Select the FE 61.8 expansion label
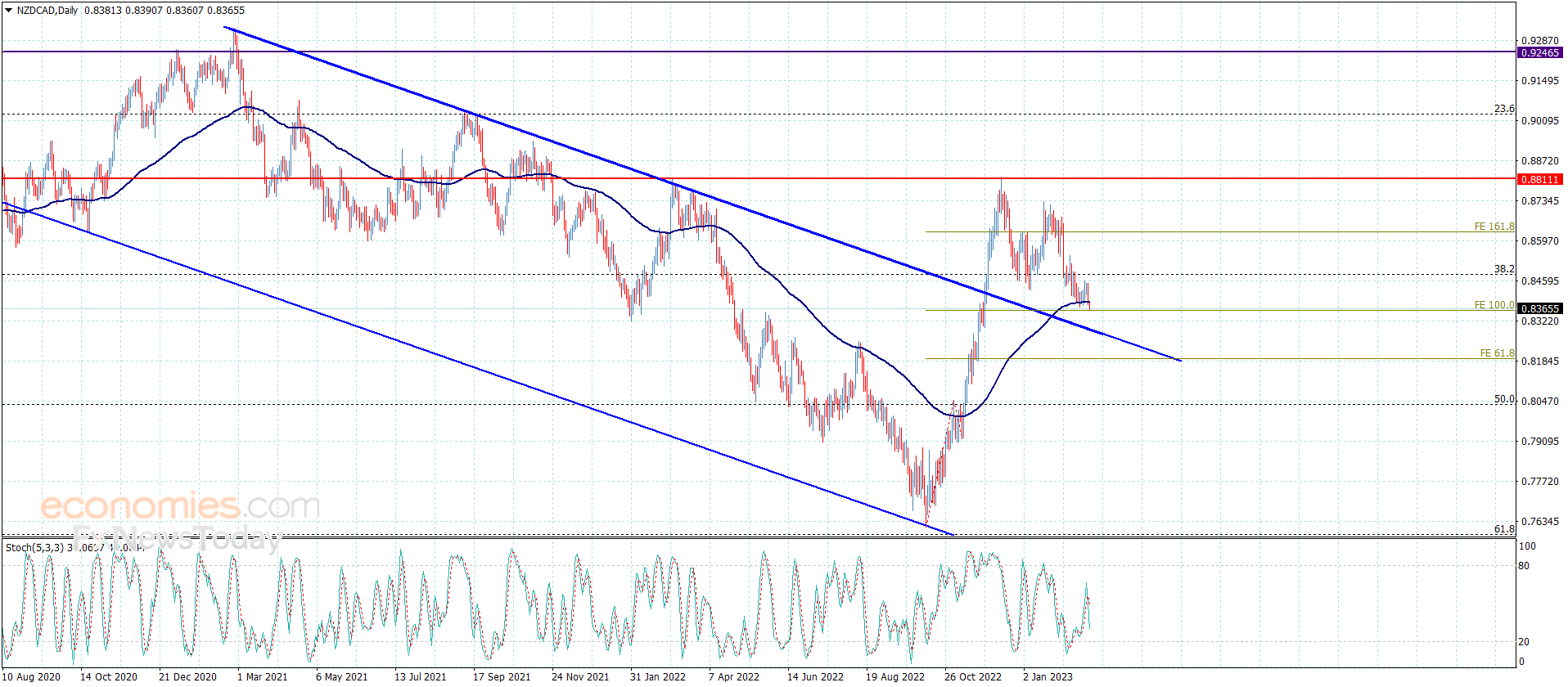Image resolution: width=1568 pixels, height=687 pixels. [1497, 353]
